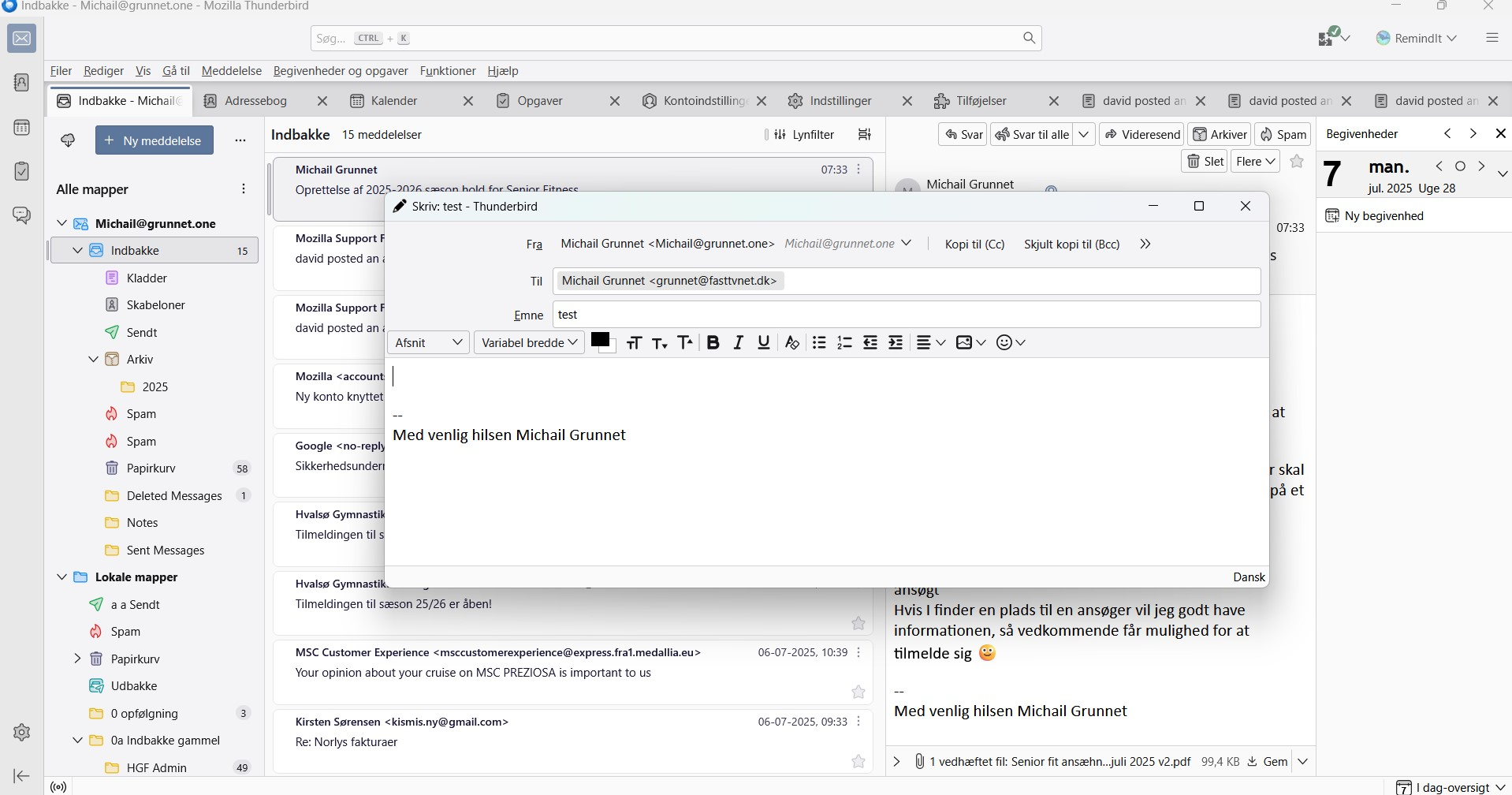This screenshot has width=1512, height=795.
Task: Show more address fields chevrons
Action: (x=1145, y=244)
